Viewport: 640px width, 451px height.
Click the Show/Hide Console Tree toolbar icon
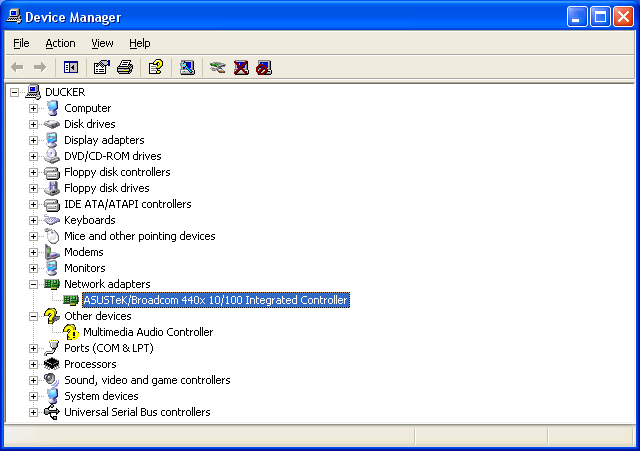[71, 68]
